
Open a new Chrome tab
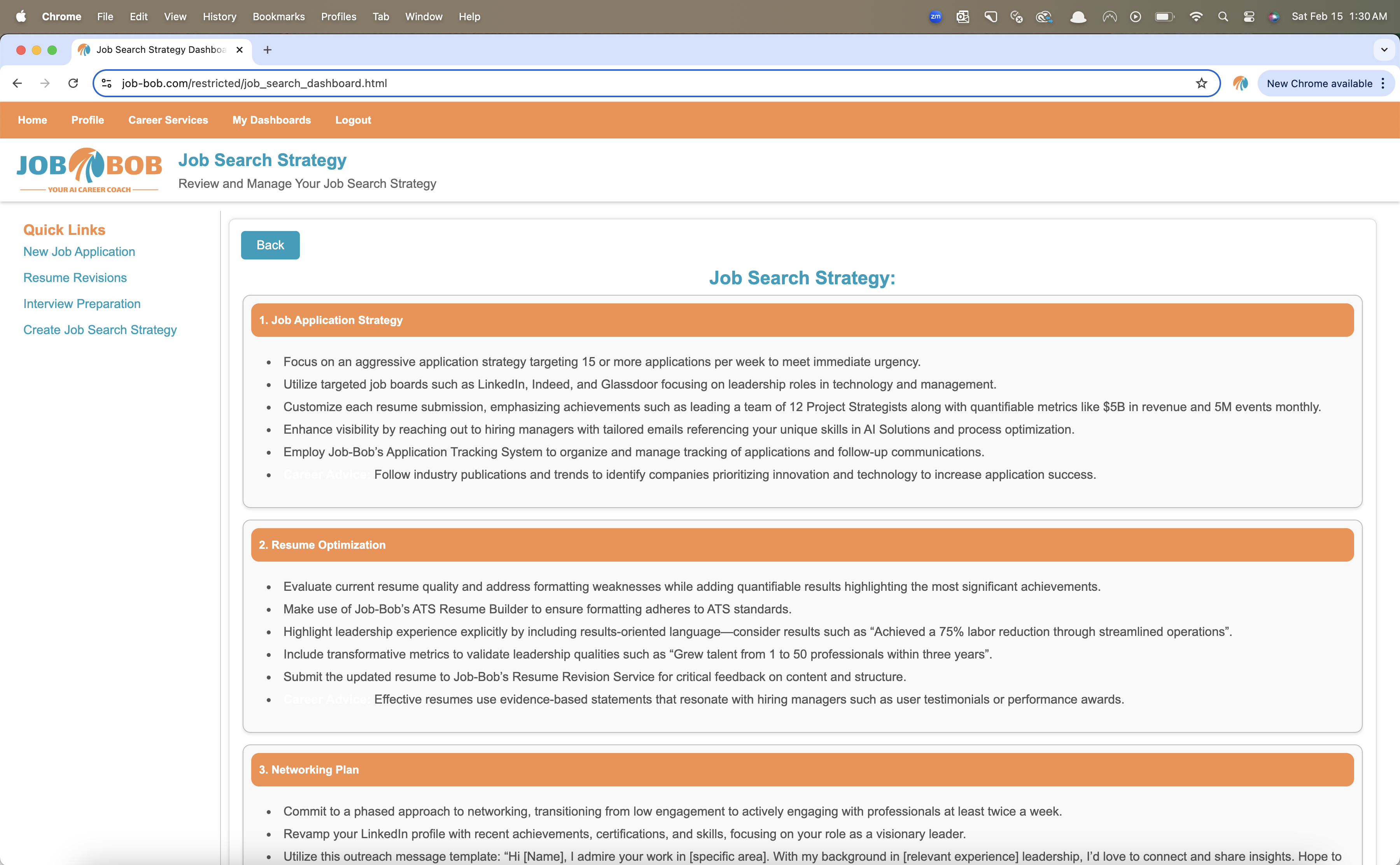(267, 50)
